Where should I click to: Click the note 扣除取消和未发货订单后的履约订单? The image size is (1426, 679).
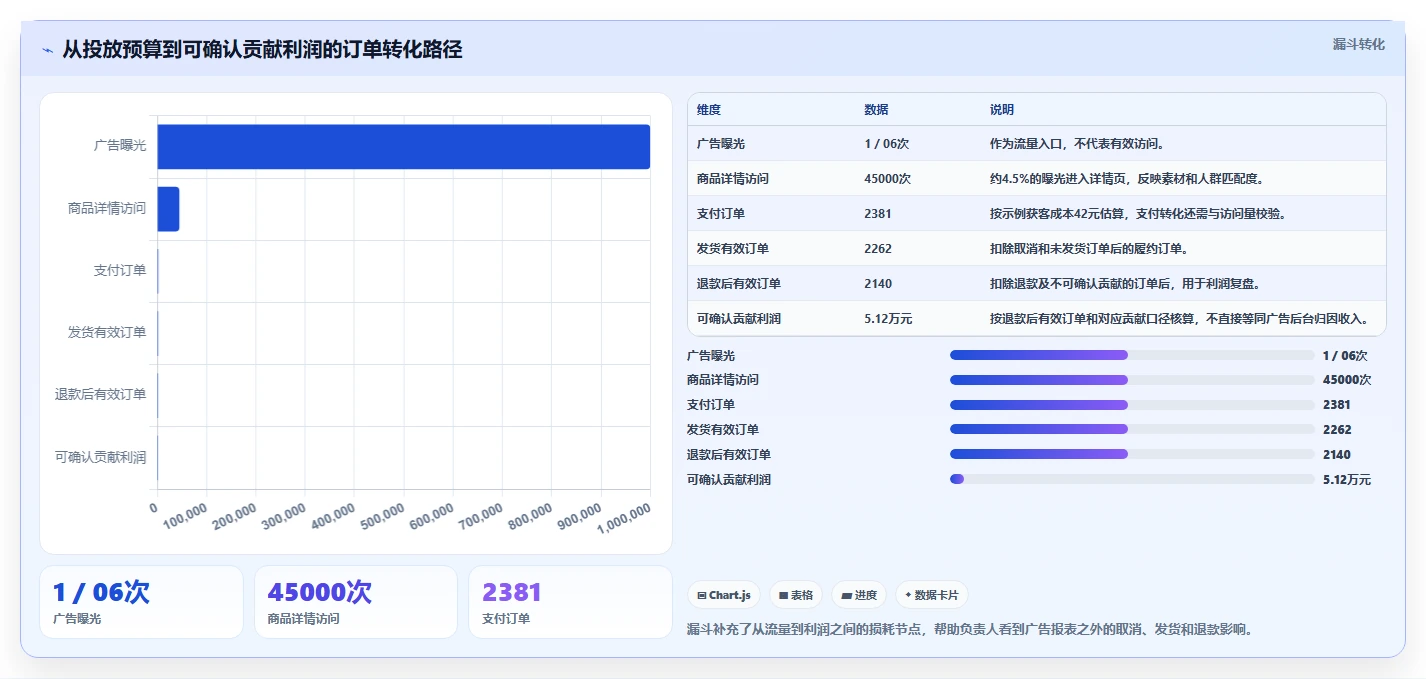click(1089, 248)
